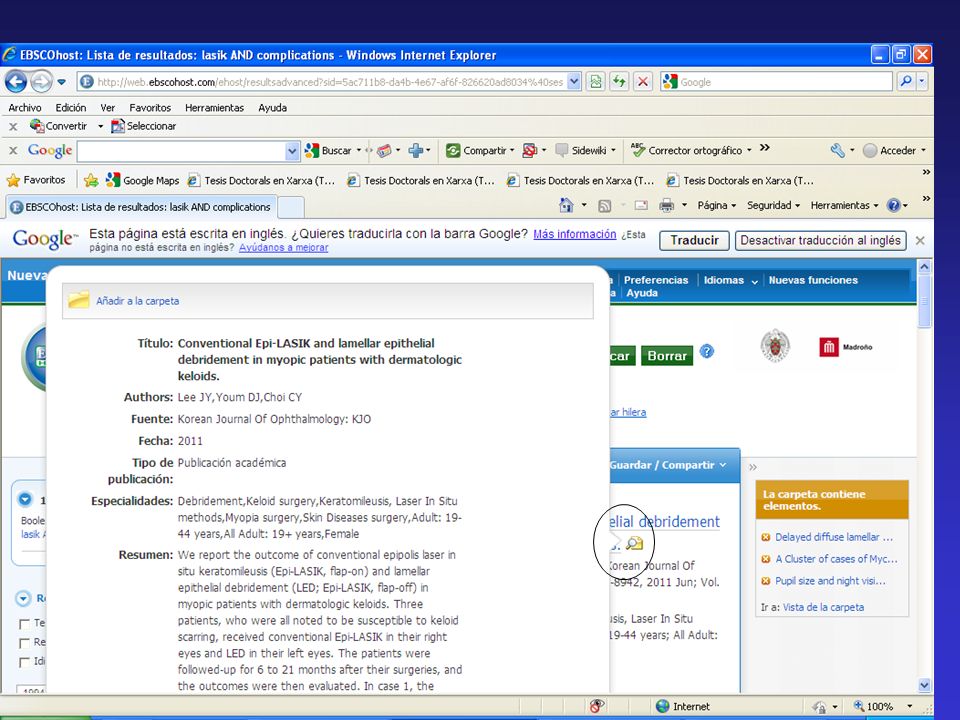Click the yellow star Favoritos button
This screenshot has width=960, height=720.
(36, 181)
